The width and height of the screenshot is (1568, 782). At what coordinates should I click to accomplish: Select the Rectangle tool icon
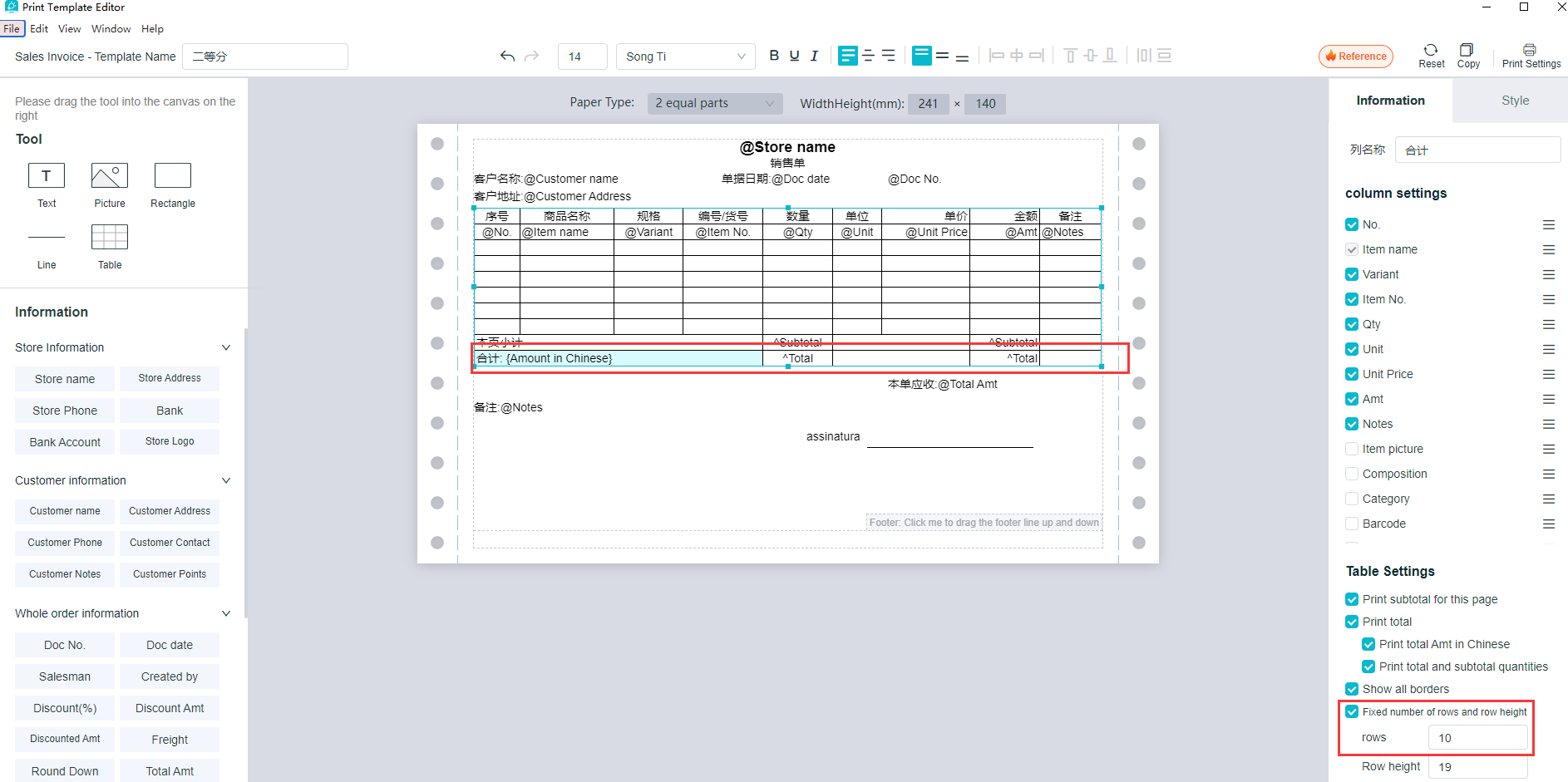[x=173, y=176]
